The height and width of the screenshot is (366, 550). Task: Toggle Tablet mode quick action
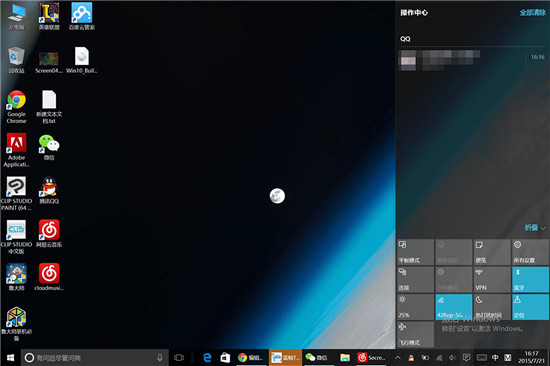416,252
